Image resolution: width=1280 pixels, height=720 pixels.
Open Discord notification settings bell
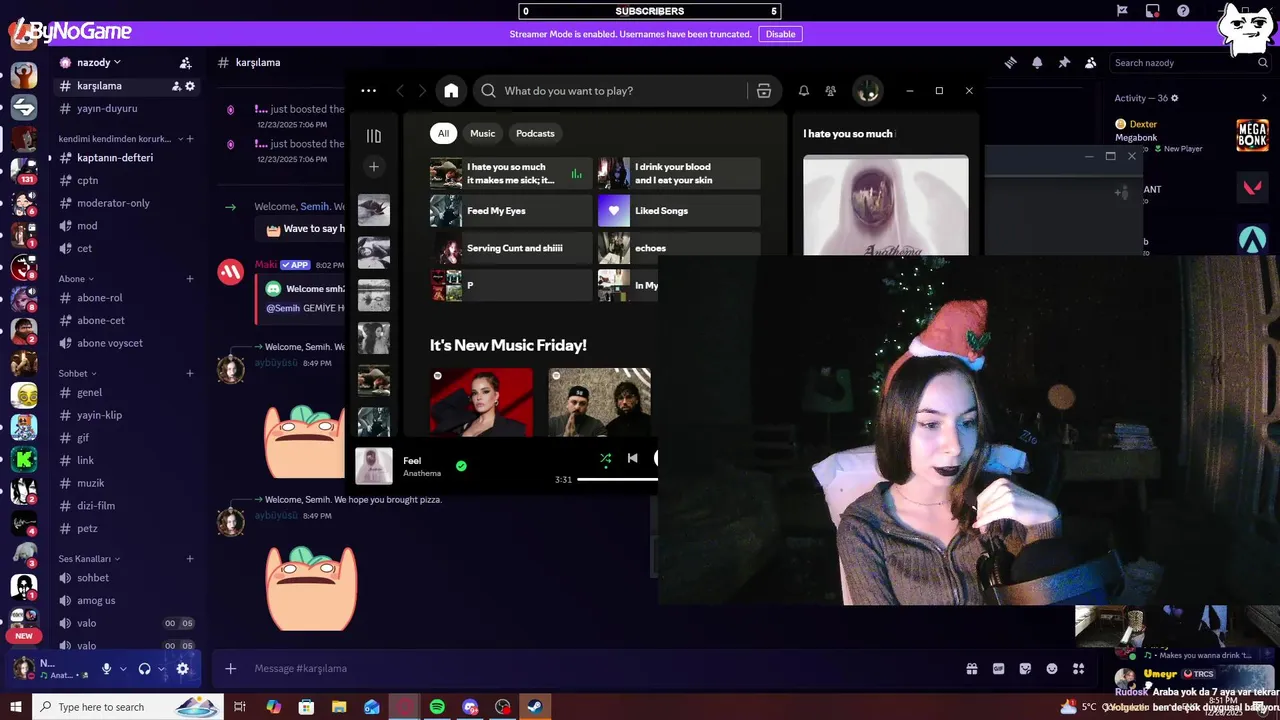point(1037,62)
